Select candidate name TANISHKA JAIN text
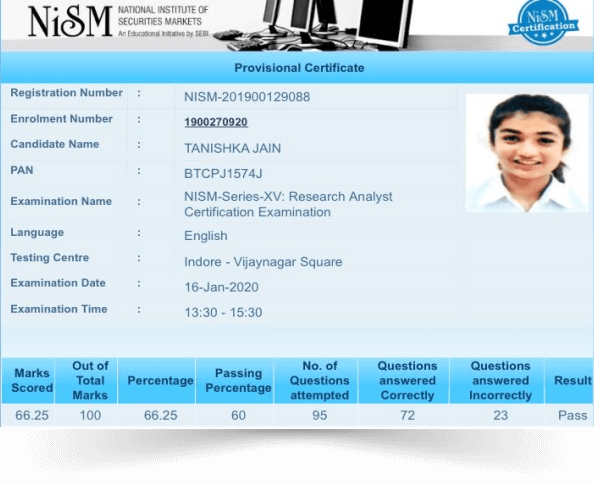The height and width of the screenshot is (485, 594). click(233, 148)
